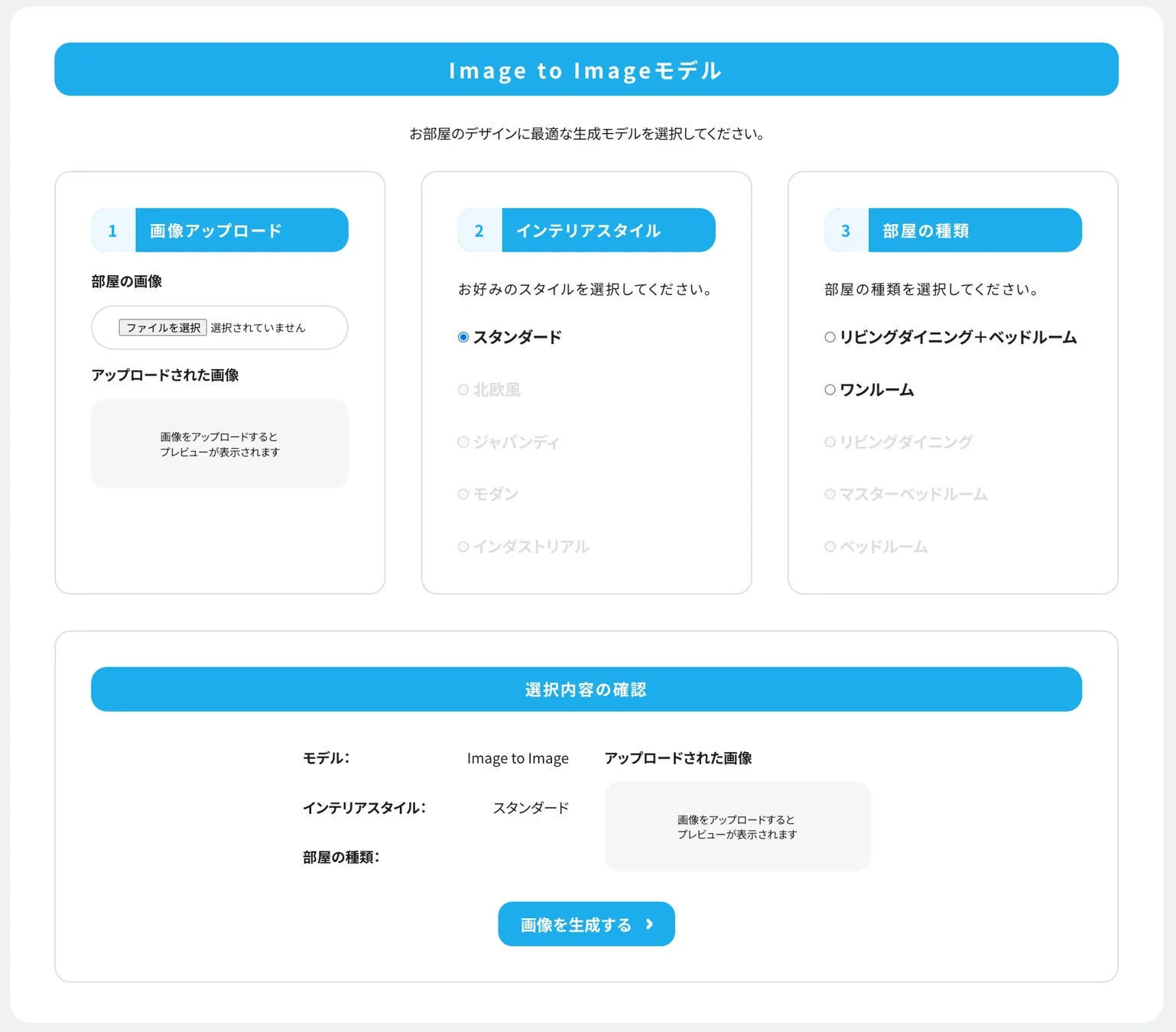
Task: Select the インダストリアル style option
Action: click(x=463, y=547)
